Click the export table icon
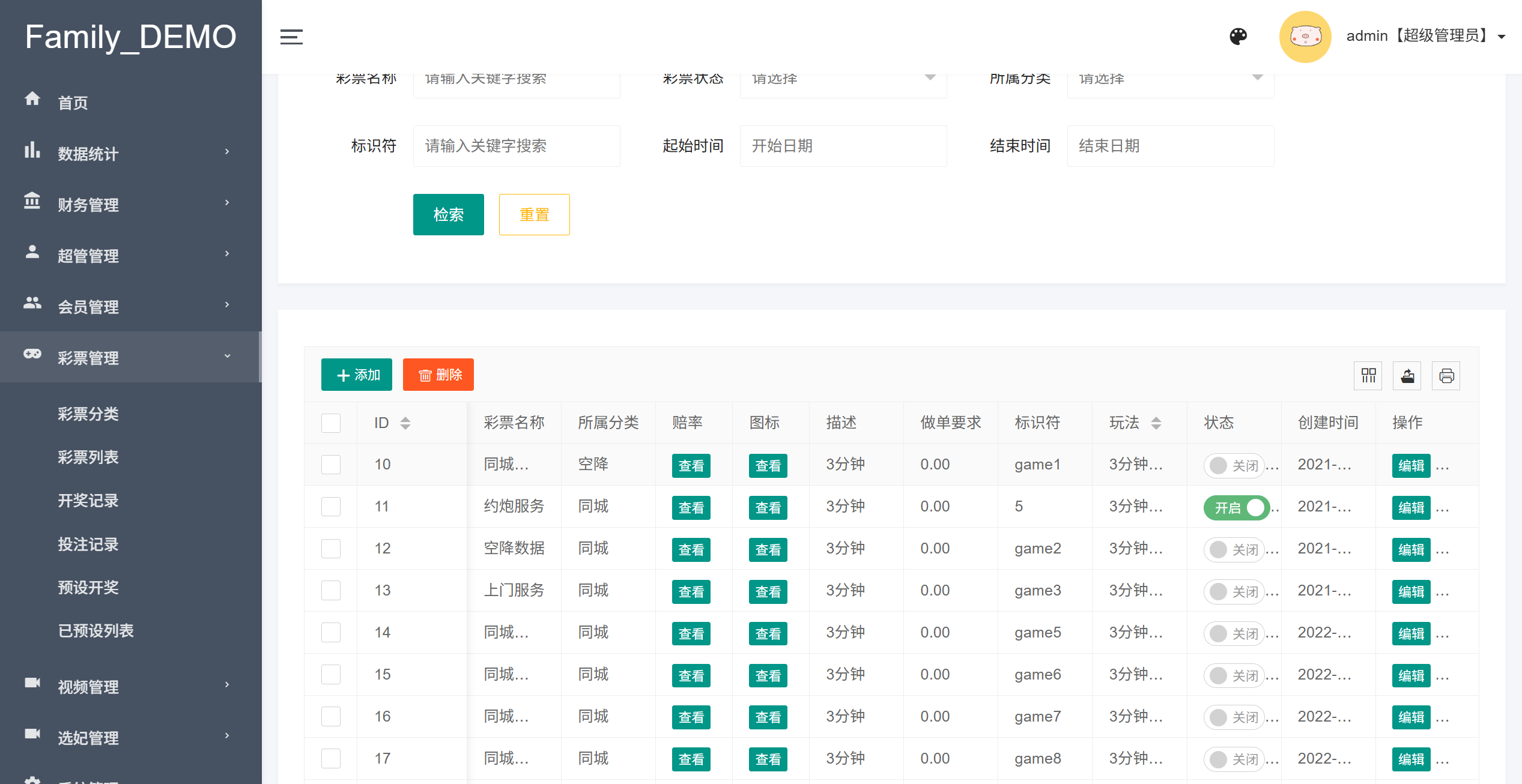 point(1407,376)
